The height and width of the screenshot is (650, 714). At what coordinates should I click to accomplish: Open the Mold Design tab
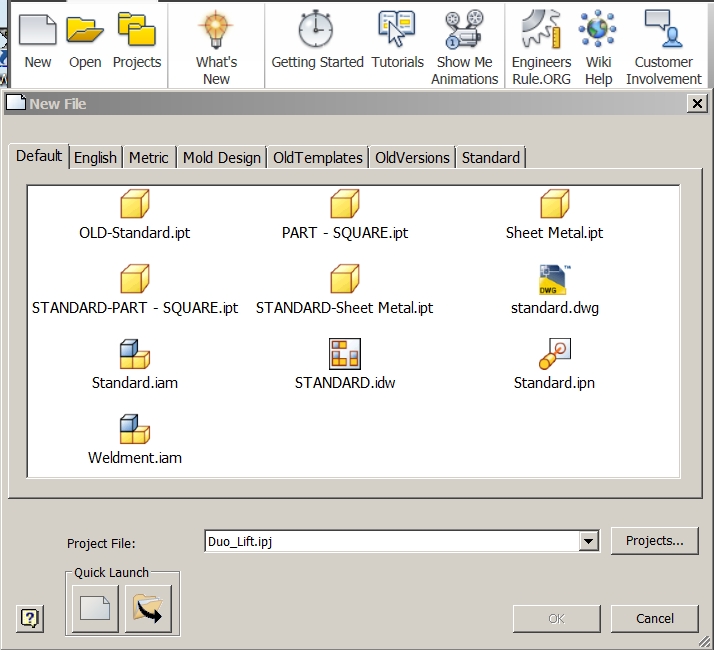pos(222,158)
